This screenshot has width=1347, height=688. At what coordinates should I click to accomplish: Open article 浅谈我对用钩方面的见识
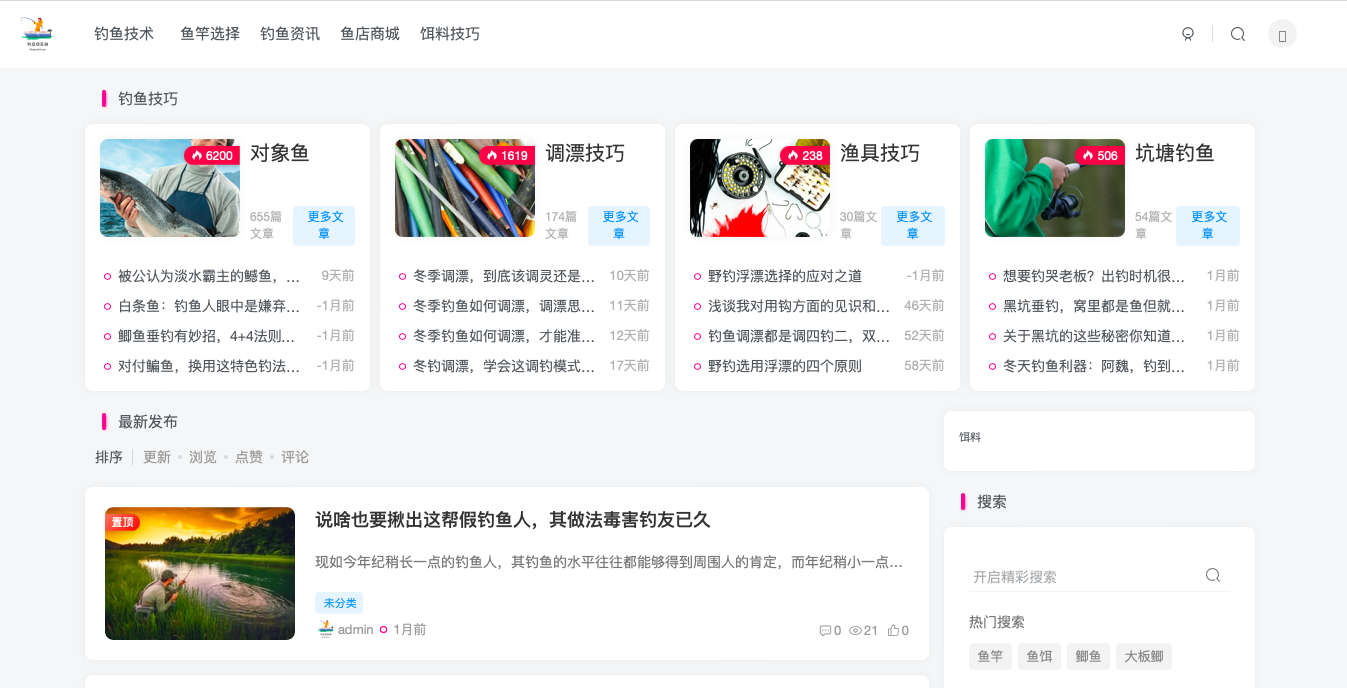pos(799,306)
